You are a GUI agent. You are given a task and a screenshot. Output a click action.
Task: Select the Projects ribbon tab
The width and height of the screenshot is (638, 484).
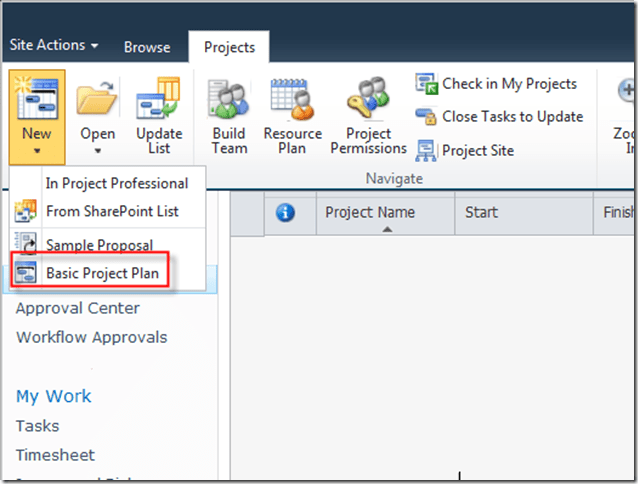(x=229, y=46)
